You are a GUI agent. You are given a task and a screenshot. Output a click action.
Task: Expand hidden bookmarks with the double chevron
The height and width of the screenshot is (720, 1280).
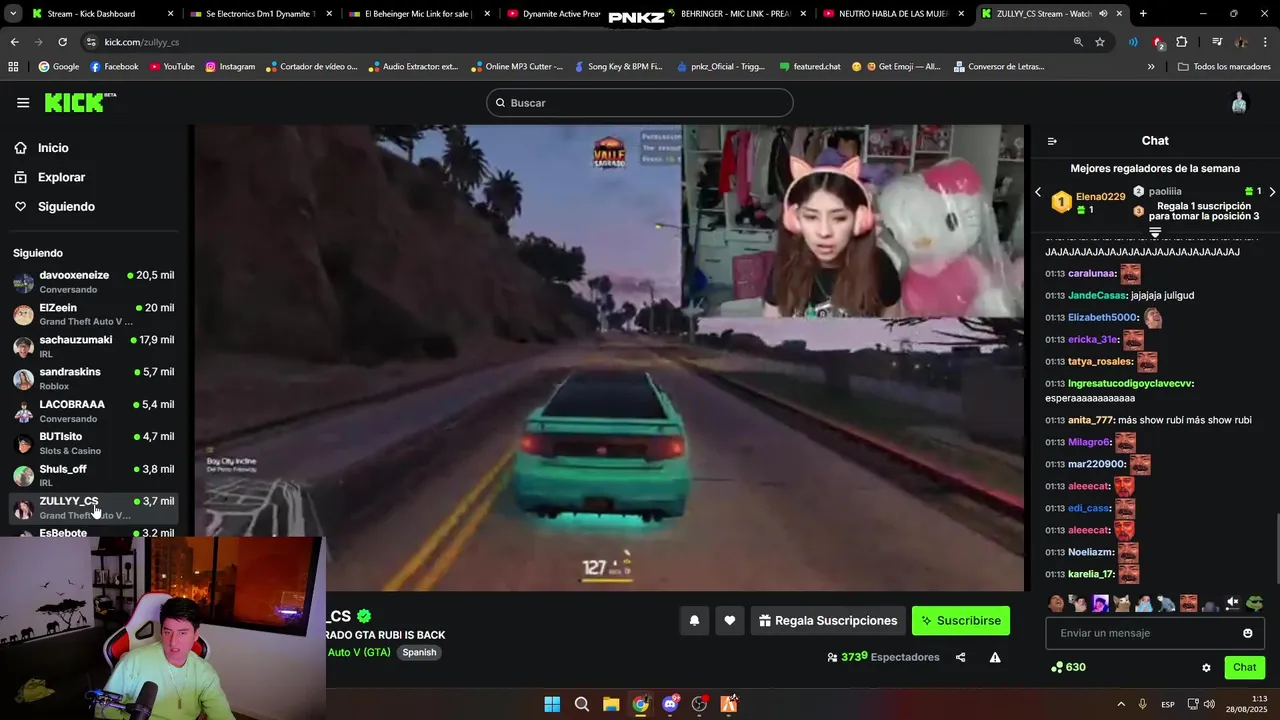[x=1151, y=67]
